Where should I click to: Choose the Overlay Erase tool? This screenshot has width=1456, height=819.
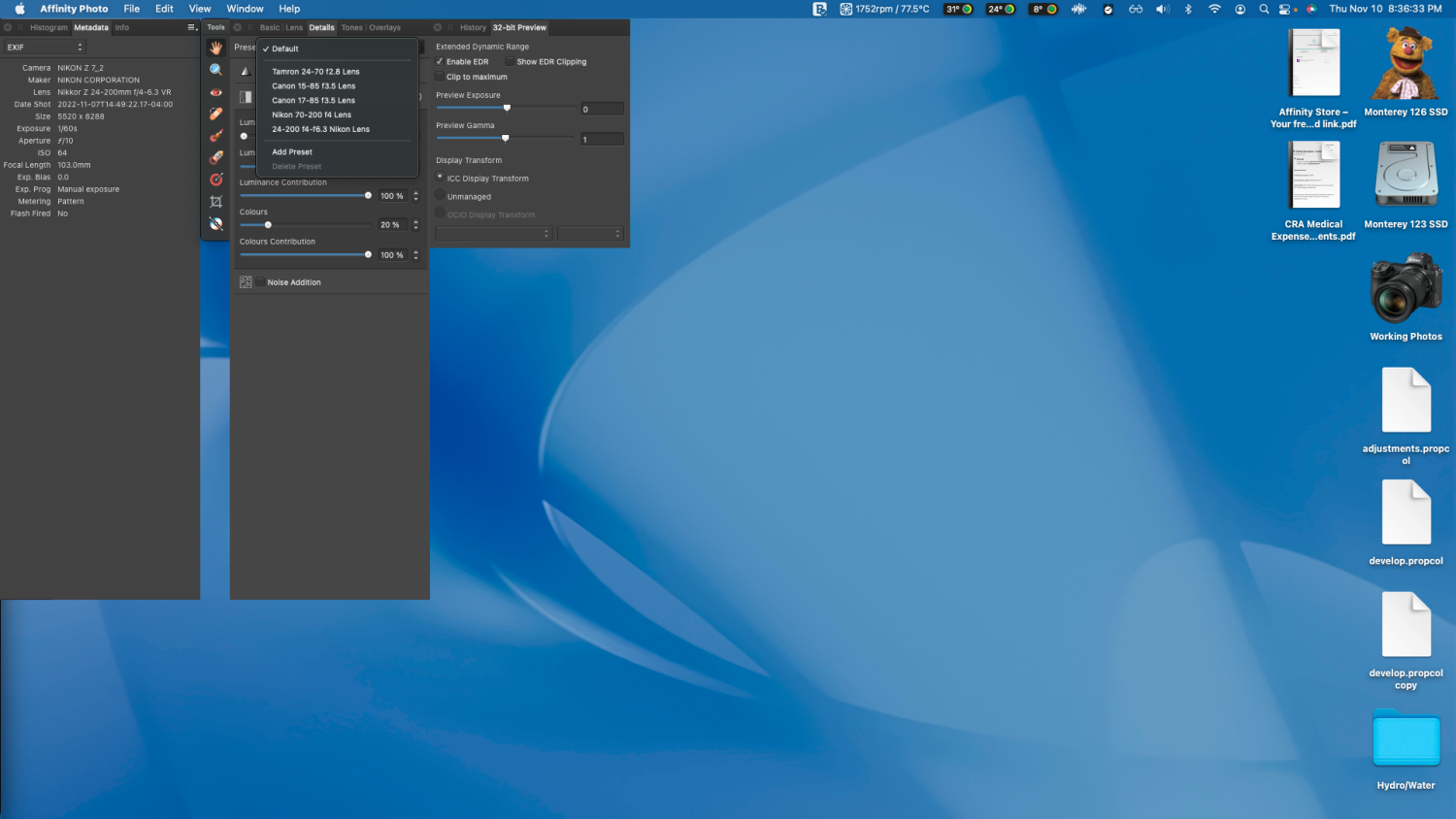tap(215, 157)
